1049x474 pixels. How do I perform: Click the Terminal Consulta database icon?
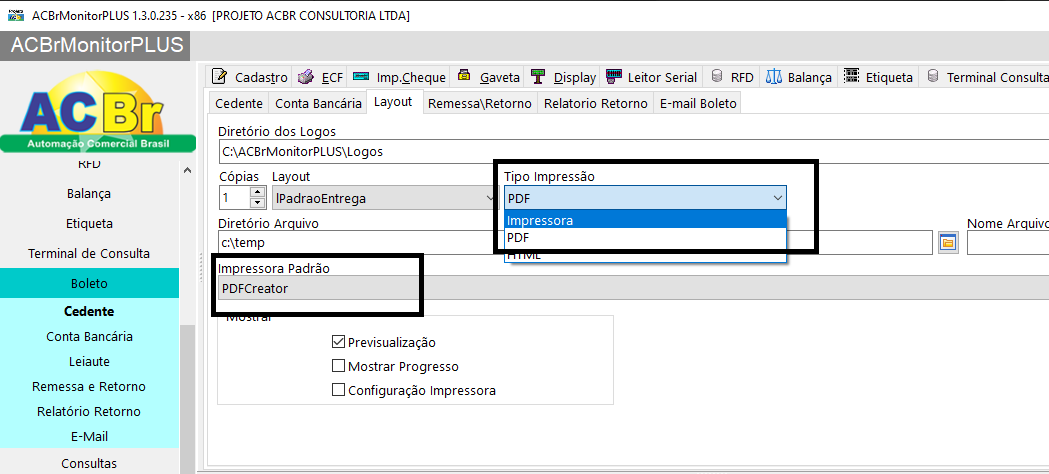(x=933, y=76)
